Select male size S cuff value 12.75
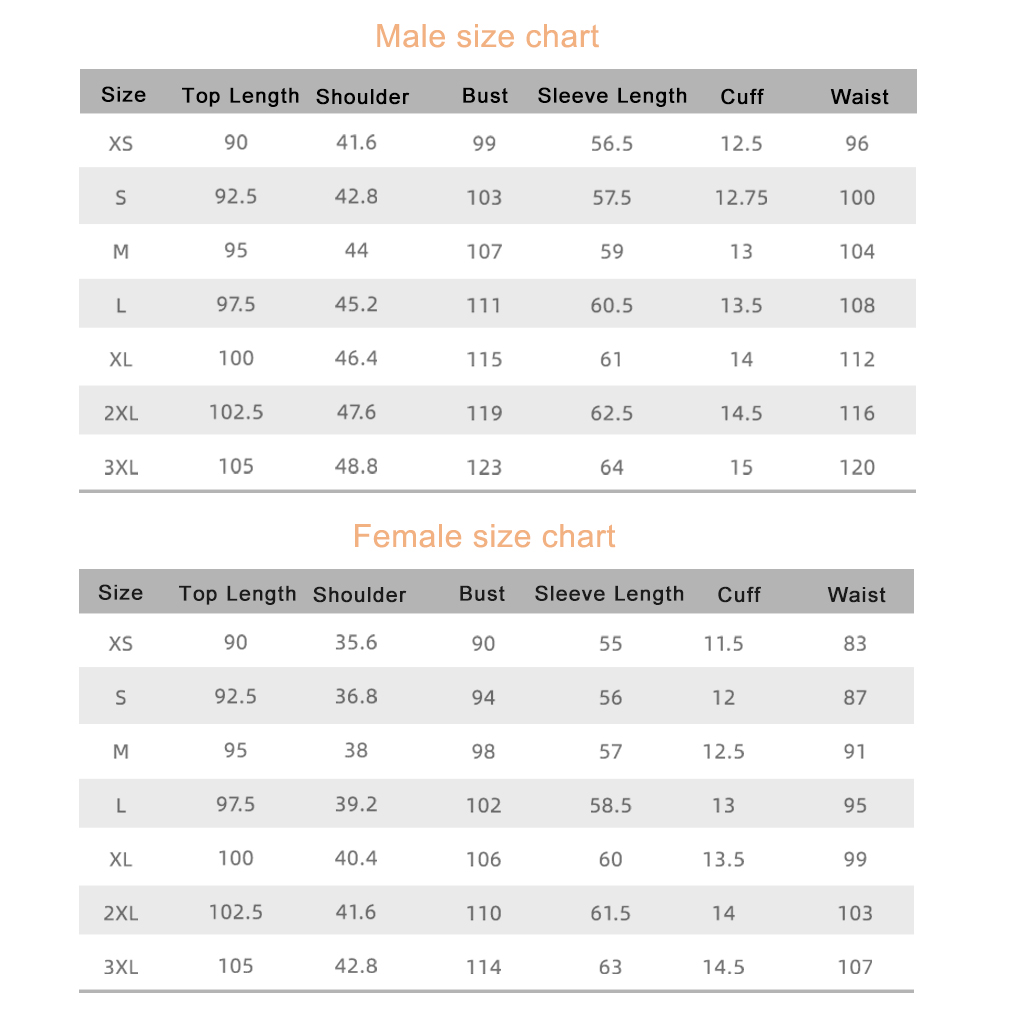The height and width of the screenshot is (1010, 1010). (741, 197)
